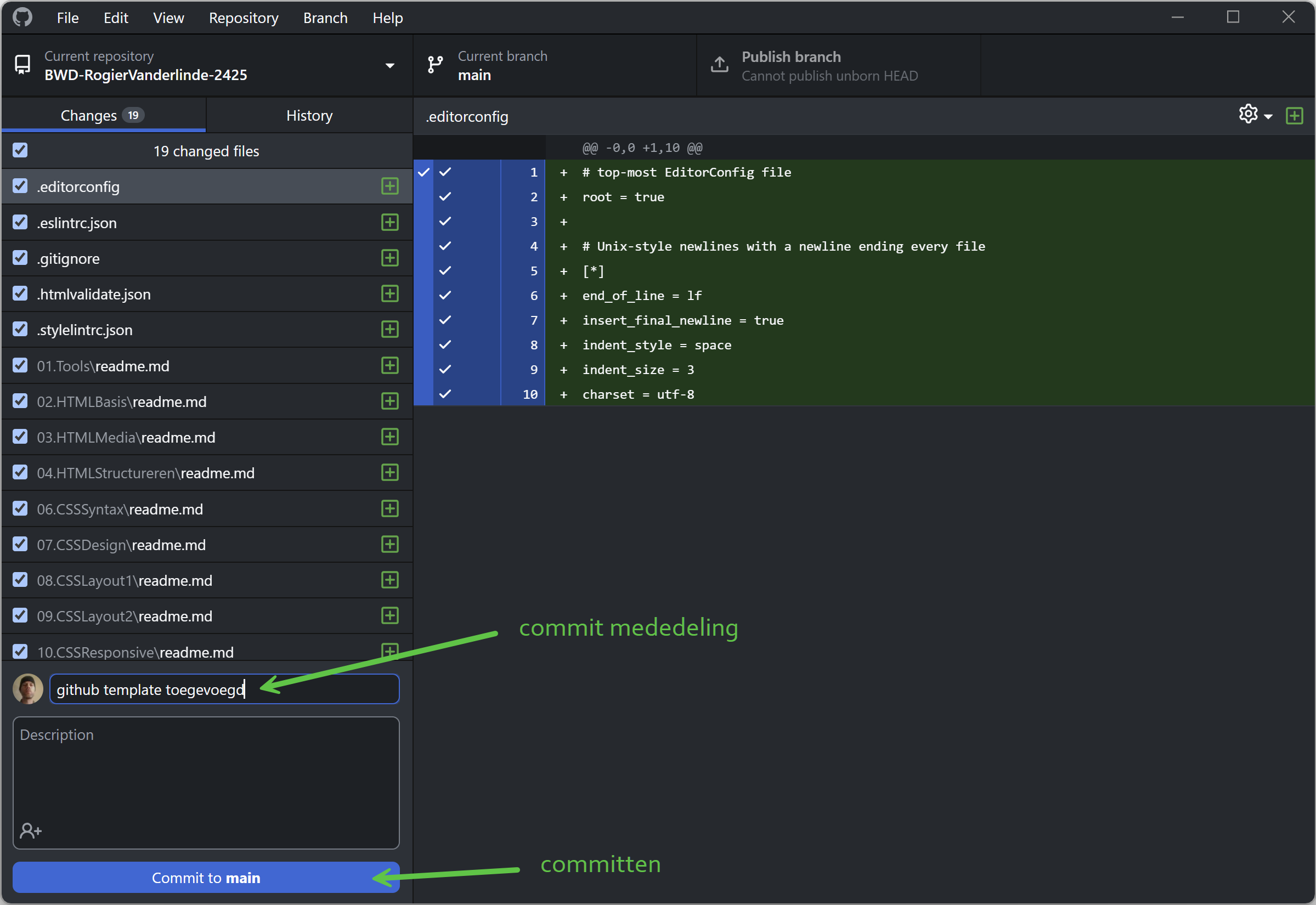Click the current branch icon

click(x=435, y=65)
